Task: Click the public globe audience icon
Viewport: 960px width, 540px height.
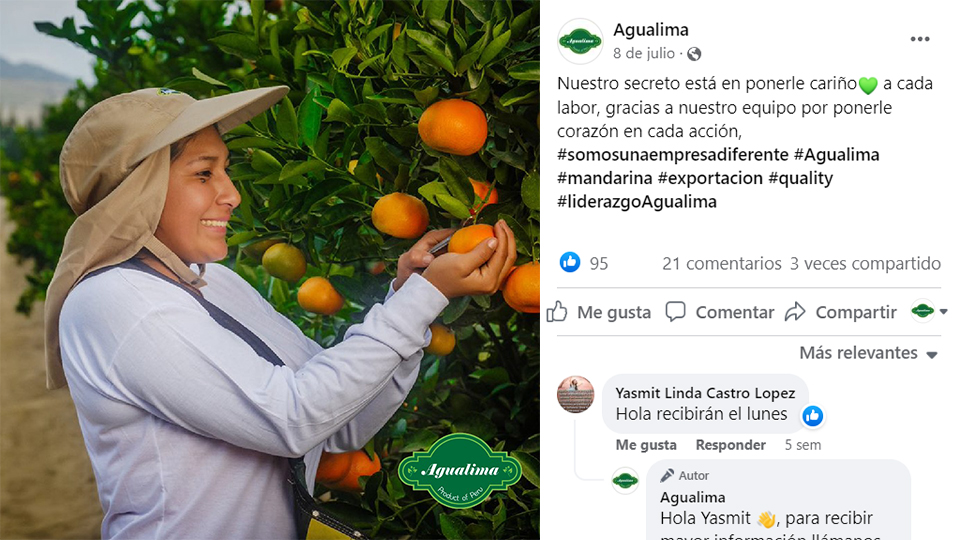Action: click(694, 54)
